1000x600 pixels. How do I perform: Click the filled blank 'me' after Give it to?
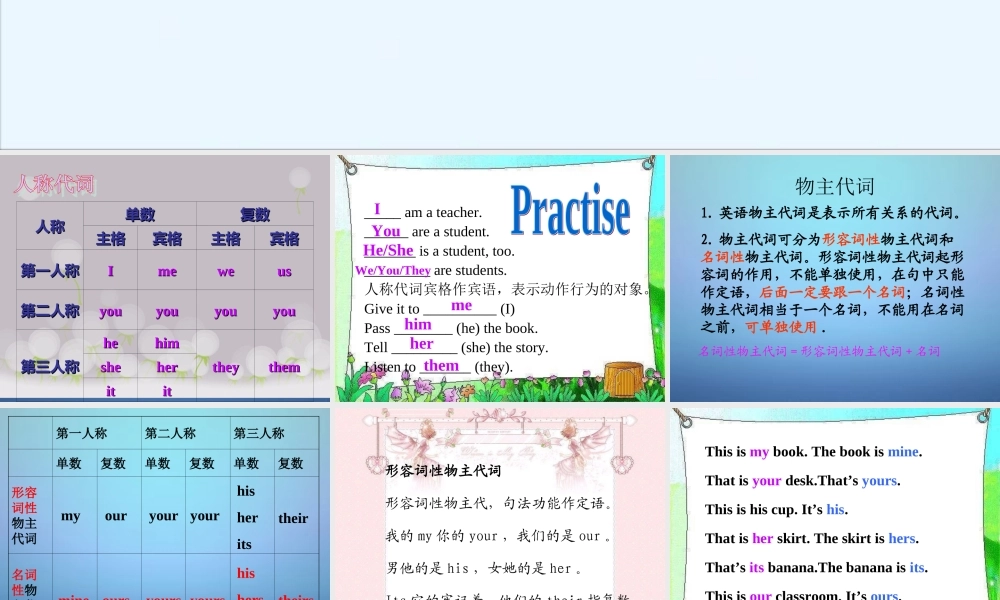461,306
